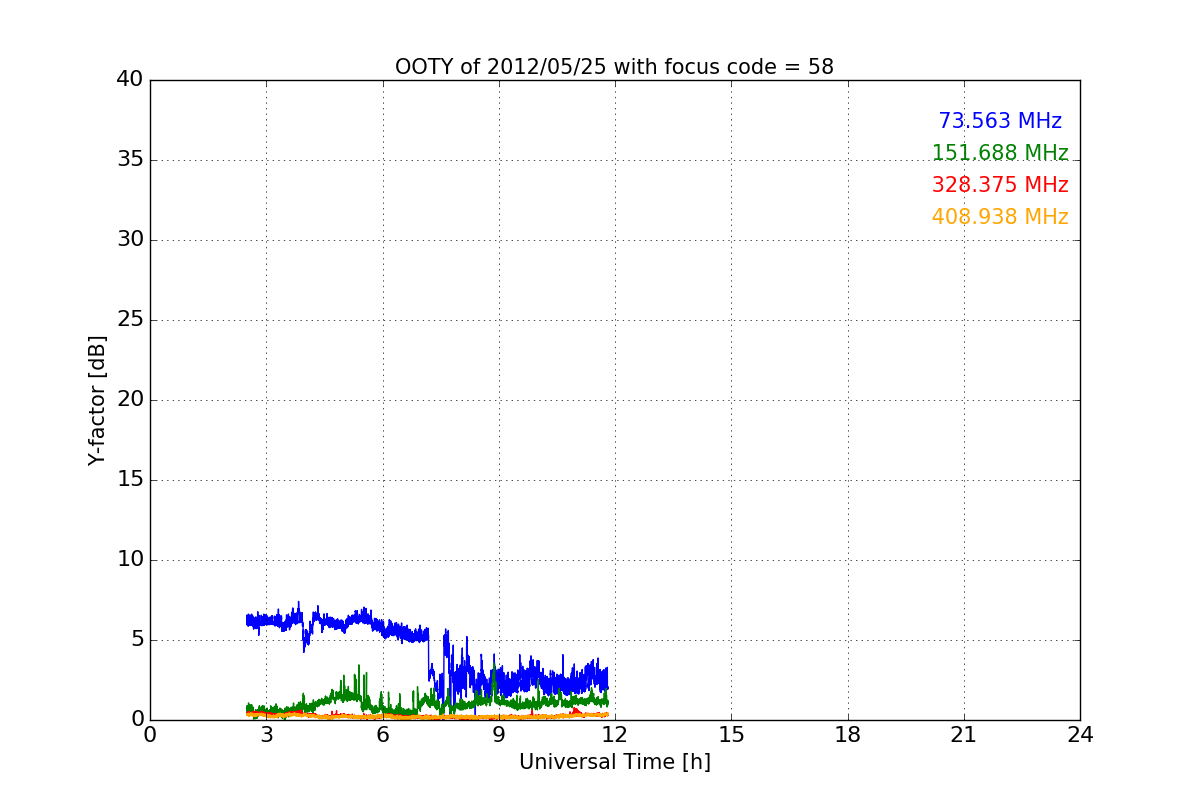This screenshot has width=1200, height=800.
Task: Click the x-axis tick label '24'
Action: click(1080, 734)
